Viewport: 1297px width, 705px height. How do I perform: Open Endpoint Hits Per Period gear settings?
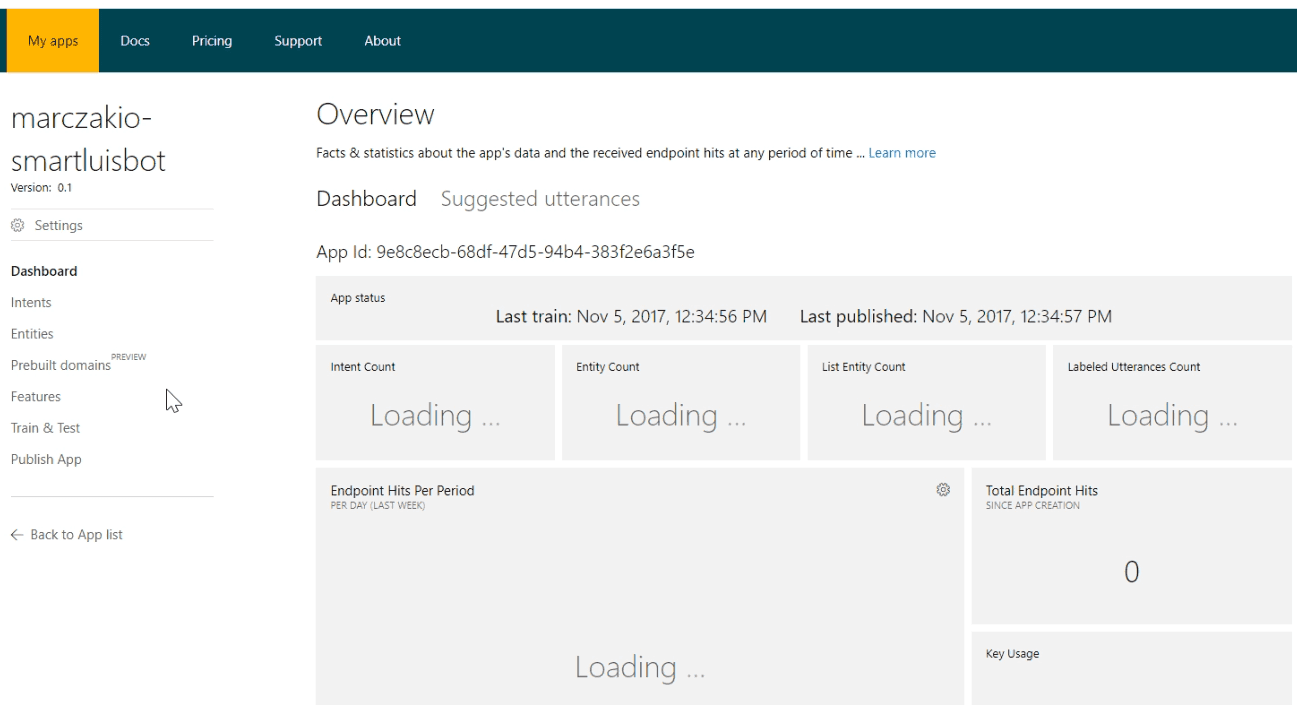coord(942,490)
